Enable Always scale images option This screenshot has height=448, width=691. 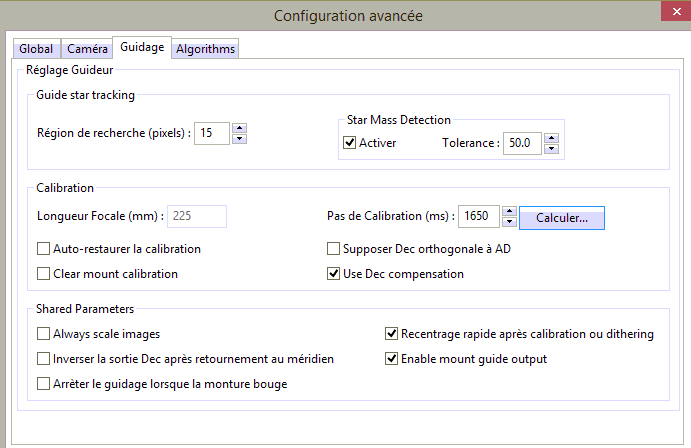[43, 334]
